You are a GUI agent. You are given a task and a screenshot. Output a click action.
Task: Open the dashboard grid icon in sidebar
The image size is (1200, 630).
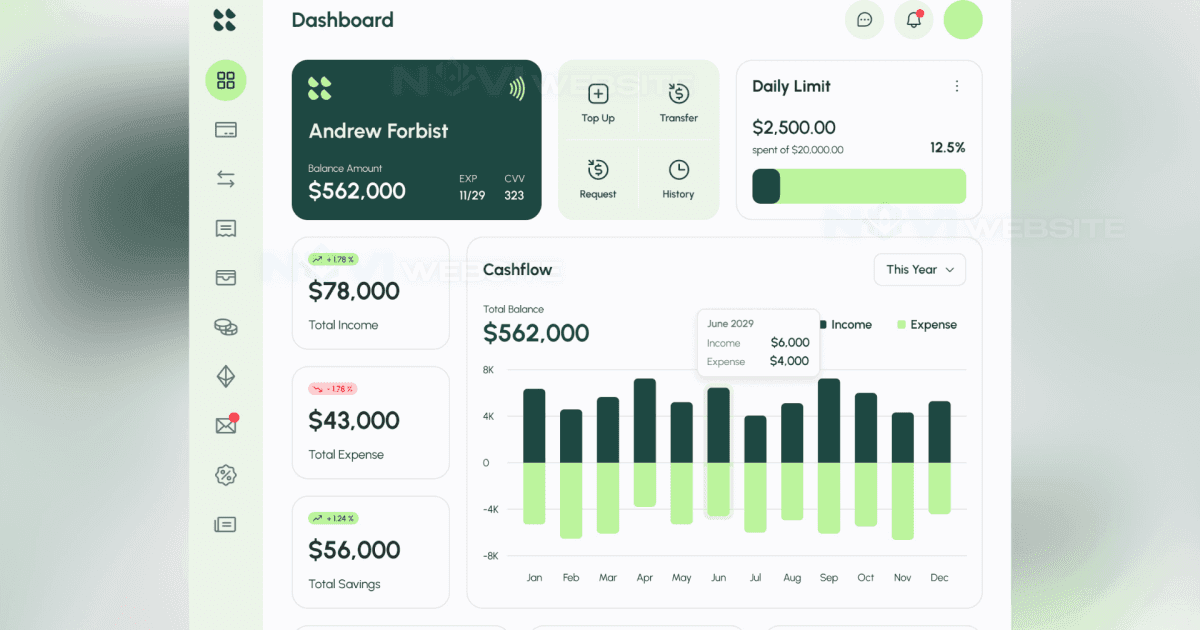(226, 80)
